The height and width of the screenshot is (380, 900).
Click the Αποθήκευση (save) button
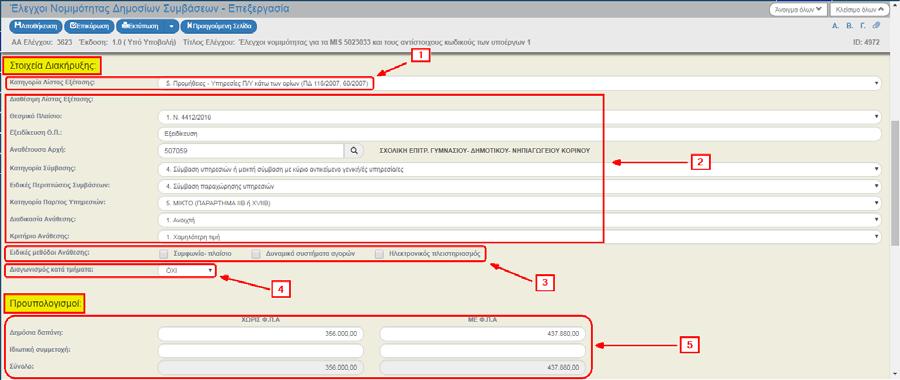pos(35,26)
